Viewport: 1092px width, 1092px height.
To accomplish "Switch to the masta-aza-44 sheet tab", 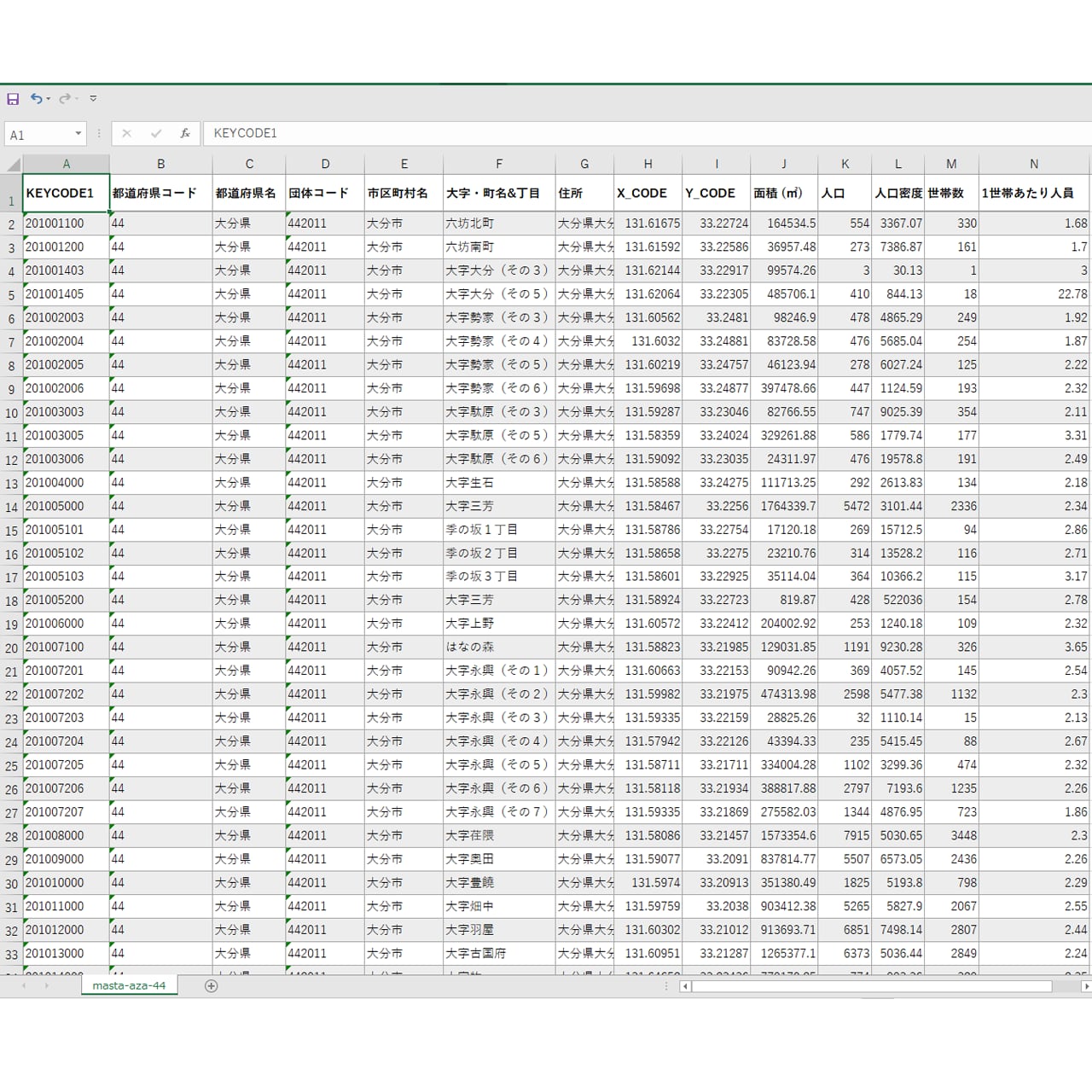I will point(129,985).
